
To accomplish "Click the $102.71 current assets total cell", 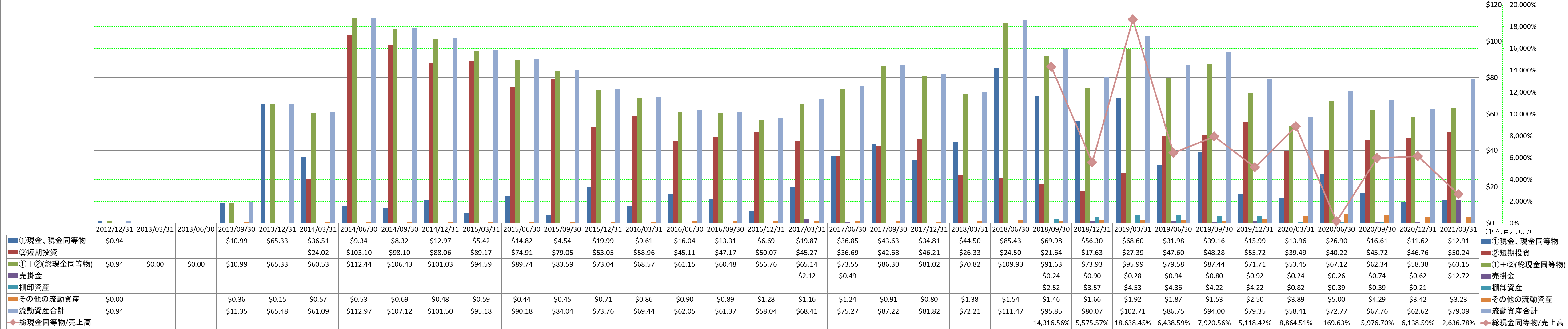I will click(1133, 311).
